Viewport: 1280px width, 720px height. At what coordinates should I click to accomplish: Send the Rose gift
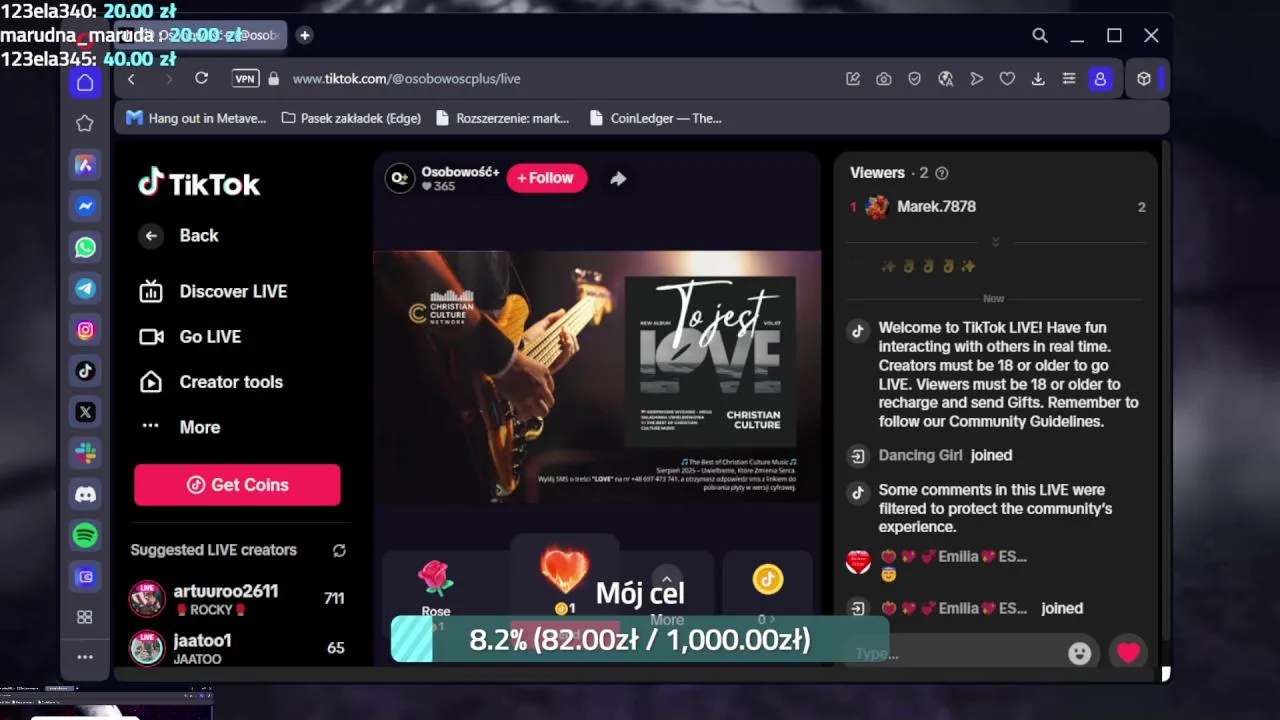point(436,595)
